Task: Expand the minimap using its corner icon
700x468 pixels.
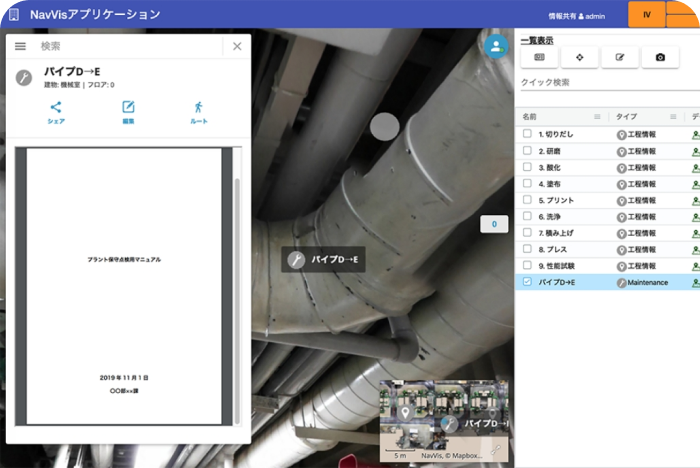Action: pyautogui.click(x=495, y=450)
